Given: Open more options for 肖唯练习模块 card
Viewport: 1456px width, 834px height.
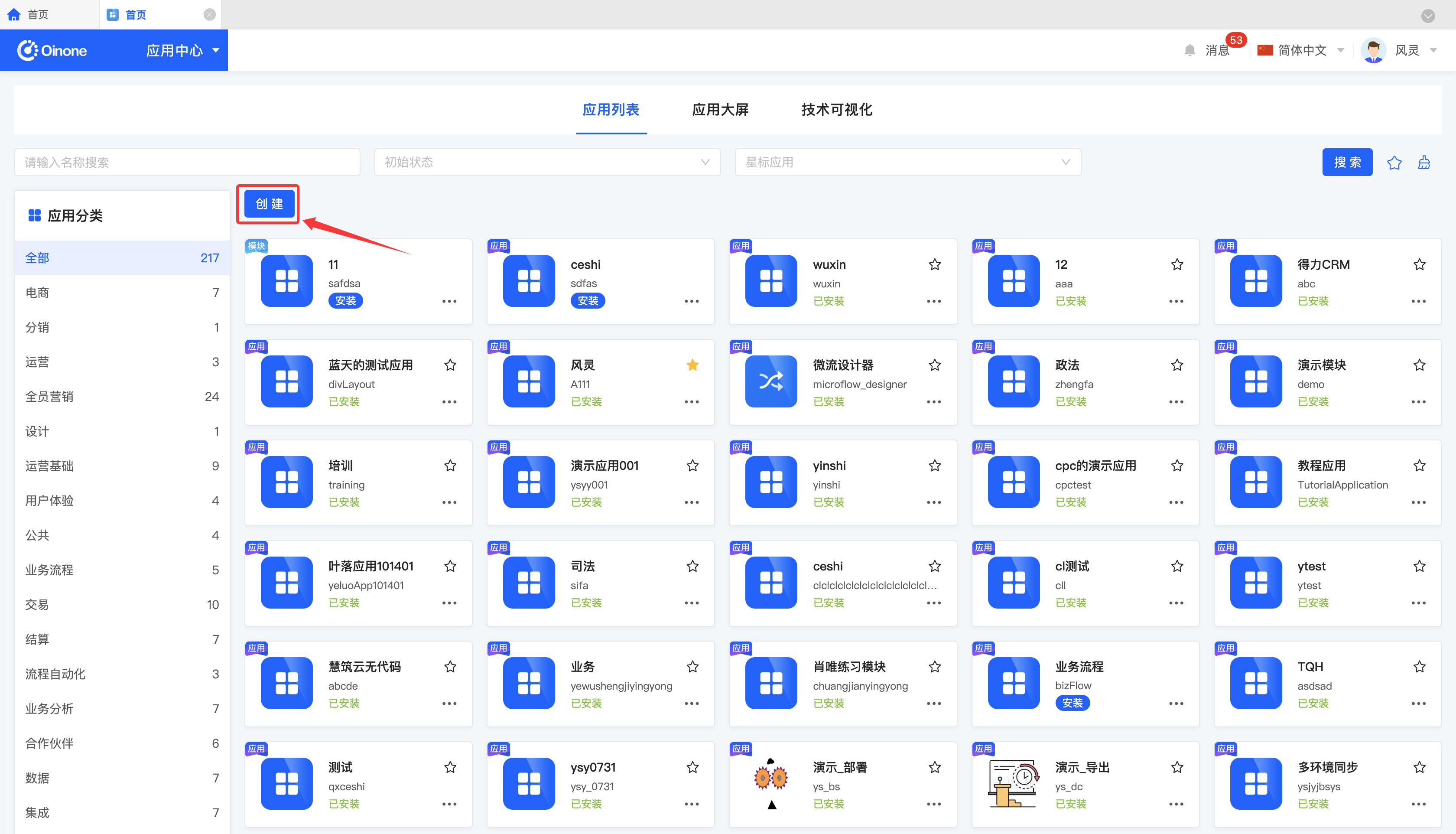Looking at the screenshot, I should (934, 704).
